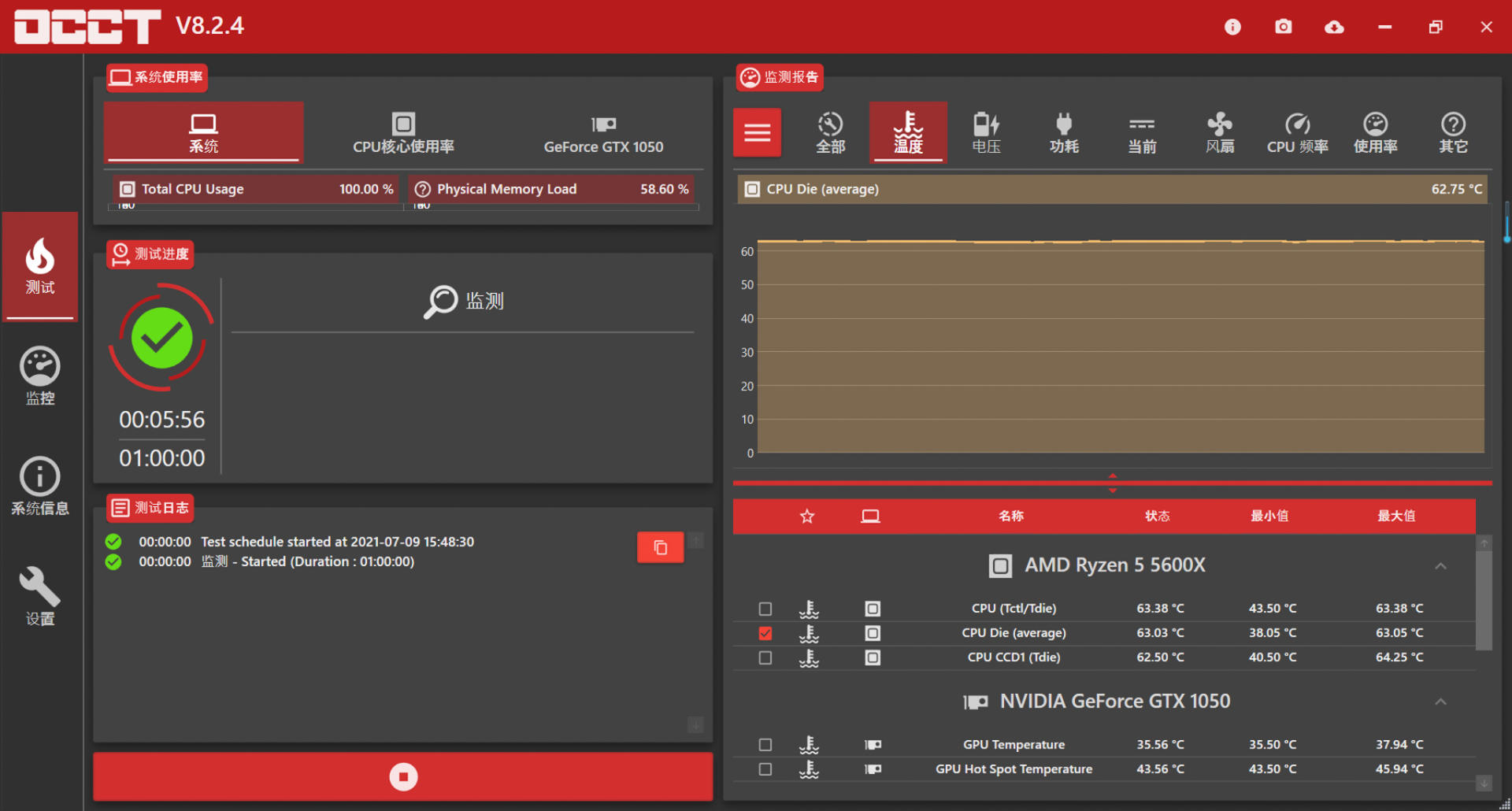Sort by 名称 (Name) column header
Image resolution: width=1512 pixels, height=811 pixels.
click(x=1011, y=517)
